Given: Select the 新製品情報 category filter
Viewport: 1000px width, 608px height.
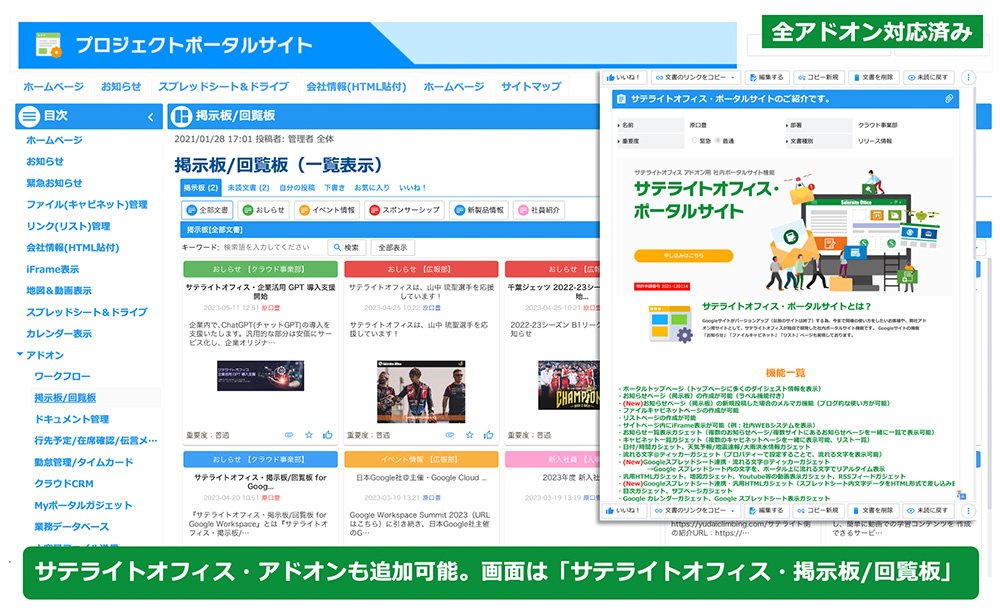Looking at the screenshot, I should [x=479, y=210].
